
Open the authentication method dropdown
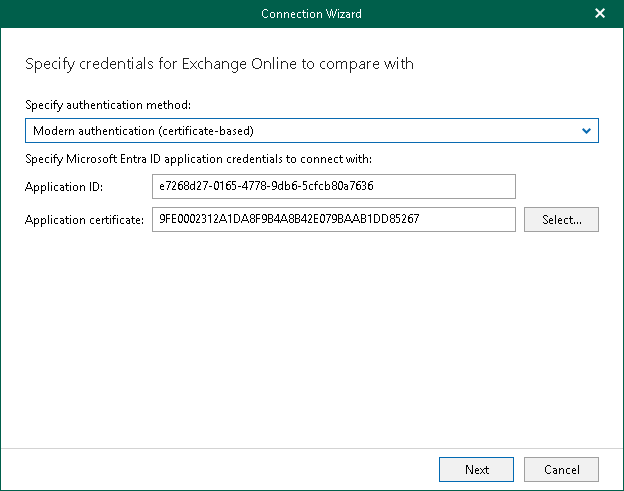coord(311,131)
